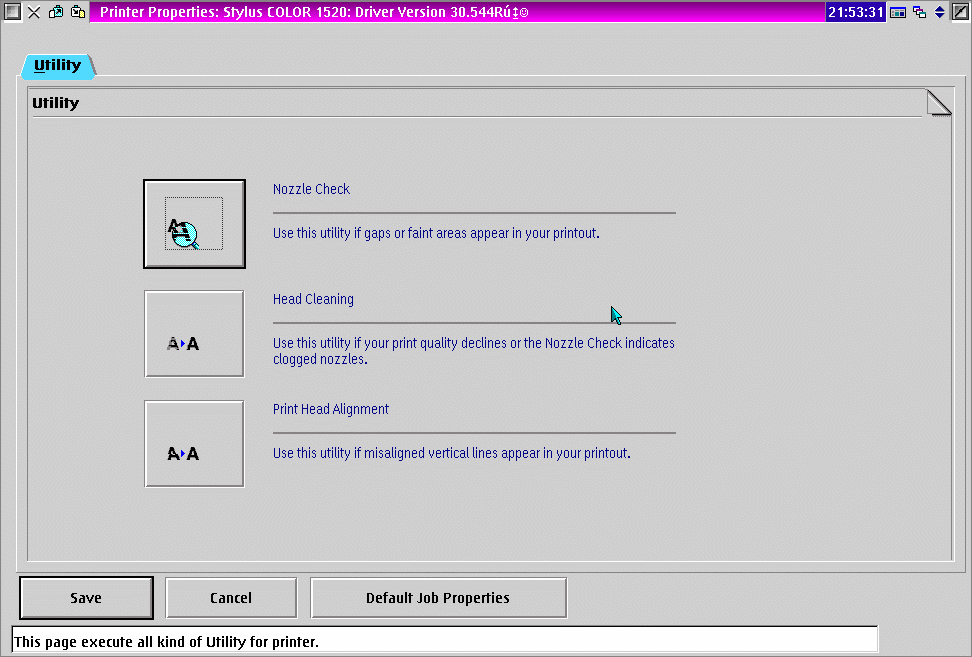Click the bold Utility page heading
Screen dimensions: 972x657
[56, 103]
